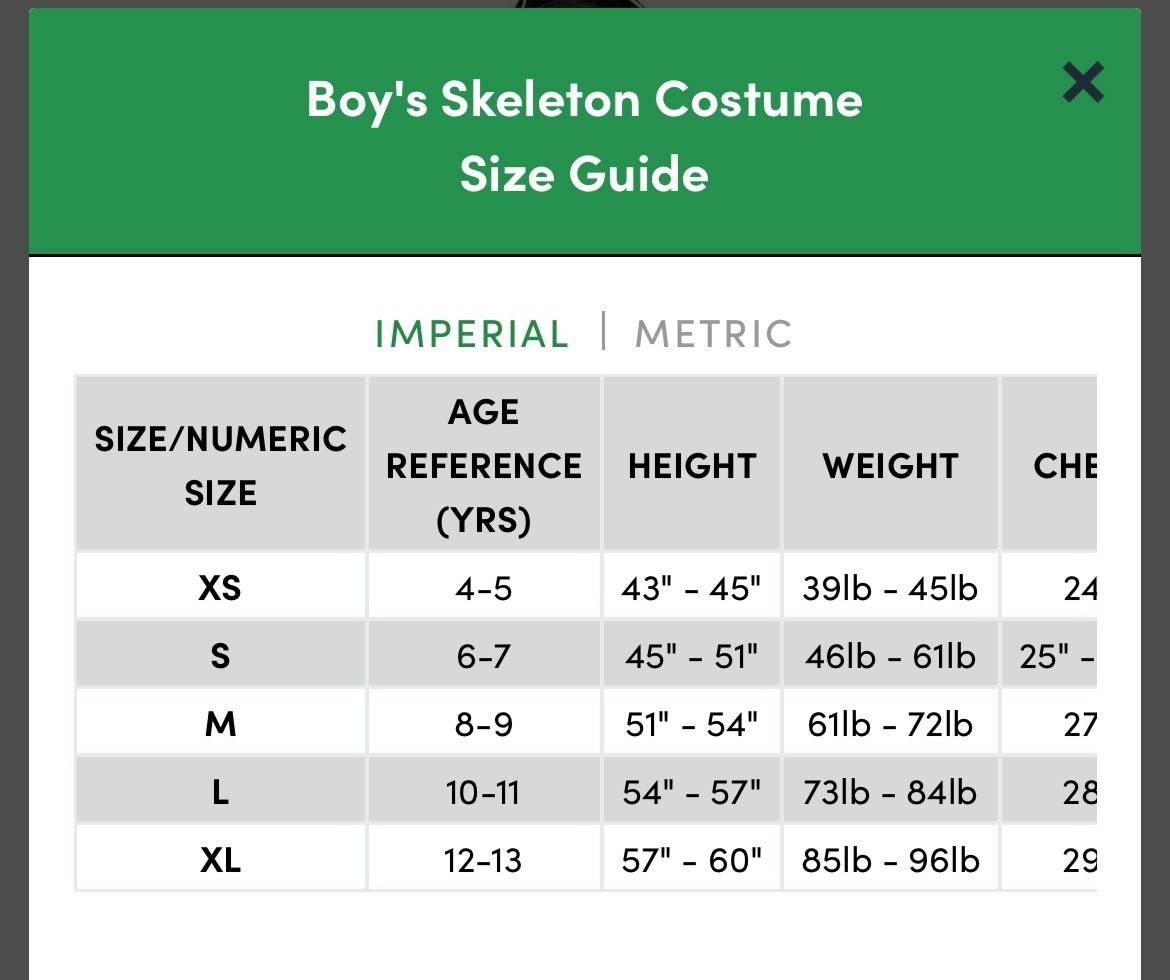Click the XL size row label

pyautogui.click(x=220, y=860)
